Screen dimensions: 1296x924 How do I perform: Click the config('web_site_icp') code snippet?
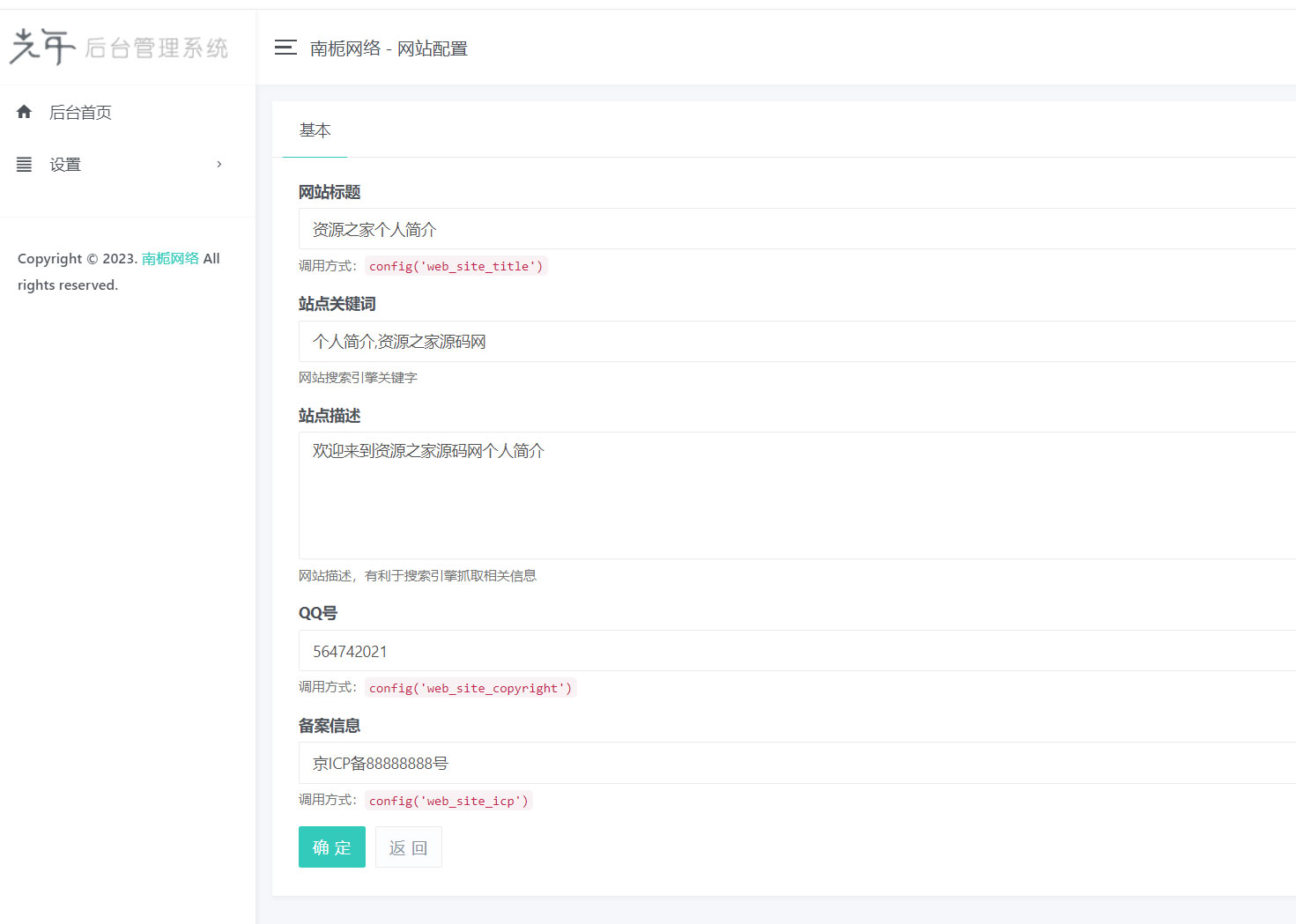coord(448,800)
